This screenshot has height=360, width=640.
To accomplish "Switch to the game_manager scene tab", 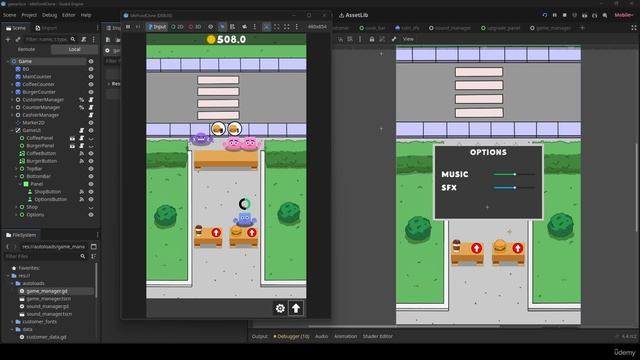I will (549, 28).
